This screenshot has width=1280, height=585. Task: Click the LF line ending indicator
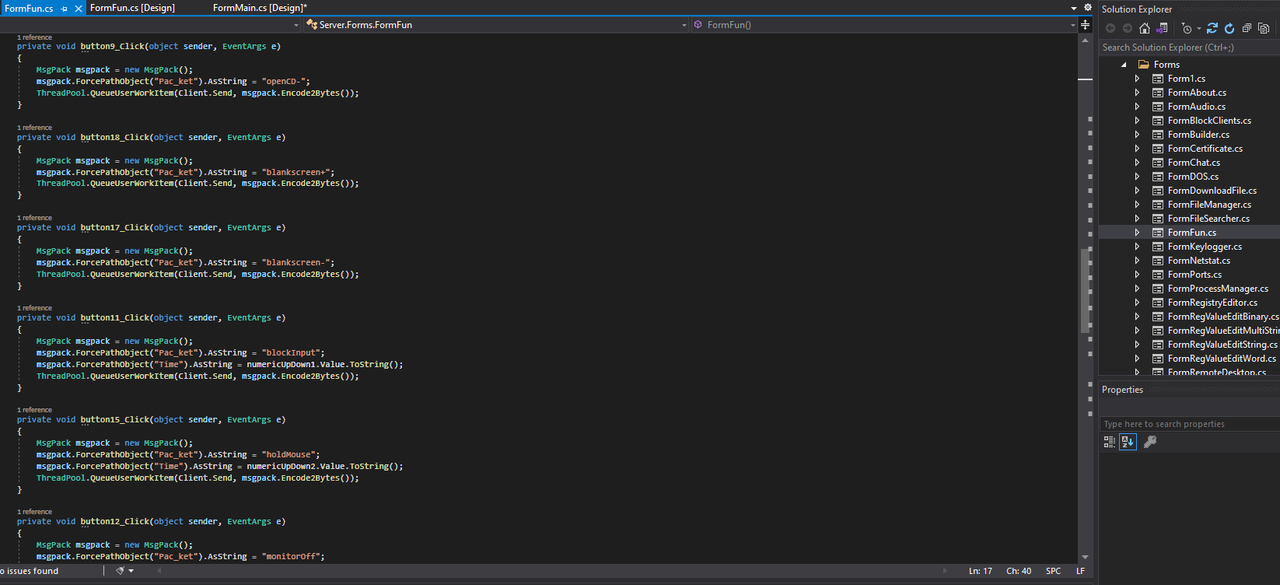(x=1080, y=570)
